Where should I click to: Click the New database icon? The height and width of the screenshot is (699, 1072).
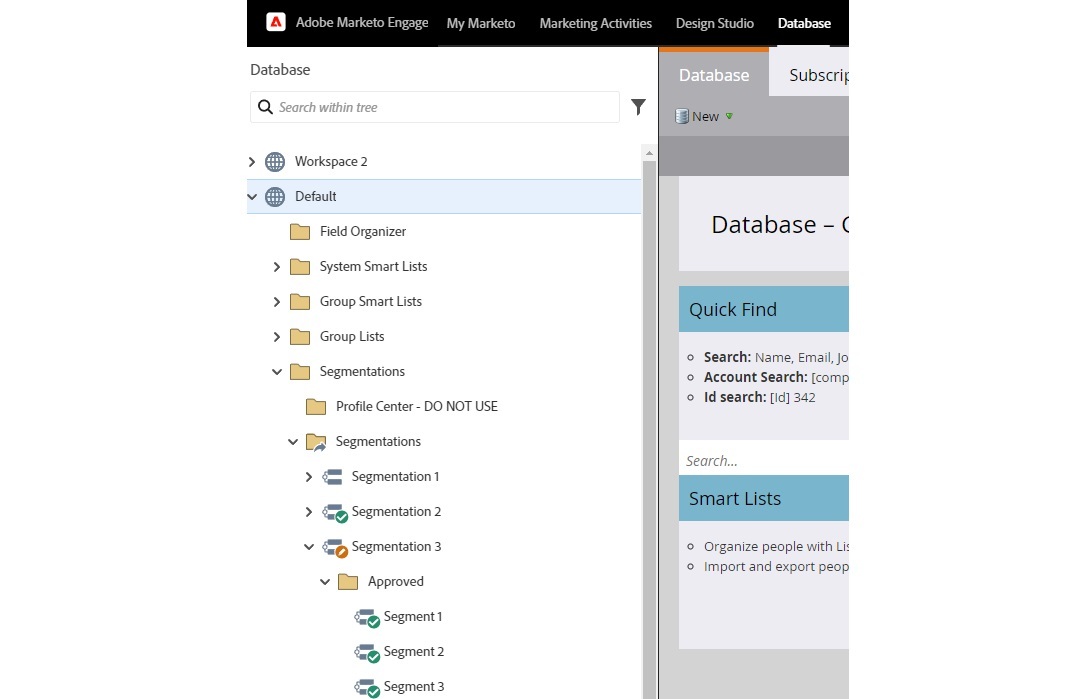click(x=682, y=116)
